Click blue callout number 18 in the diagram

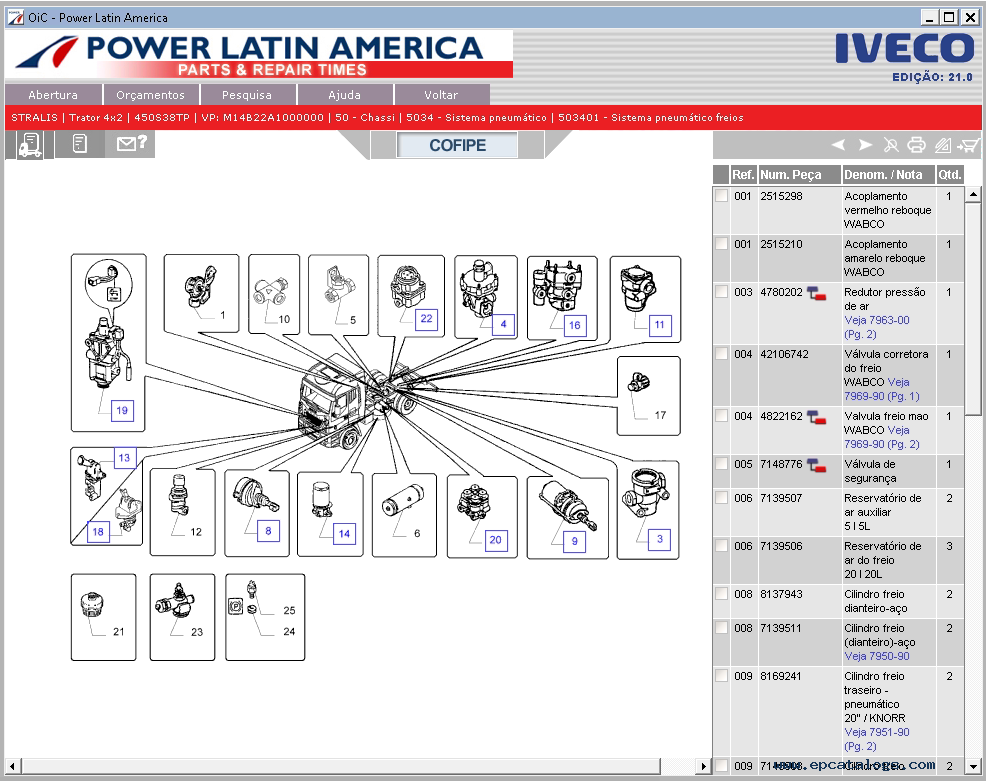[x=98, y=532]
